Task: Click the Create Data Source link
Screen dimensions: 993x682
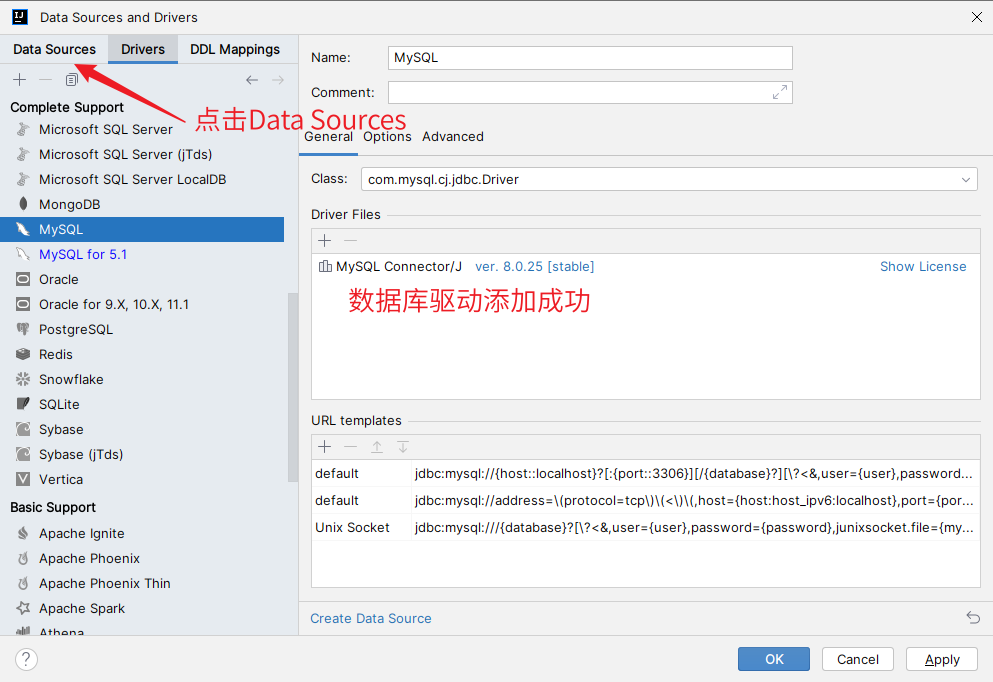Action: [x=371, y=618]
